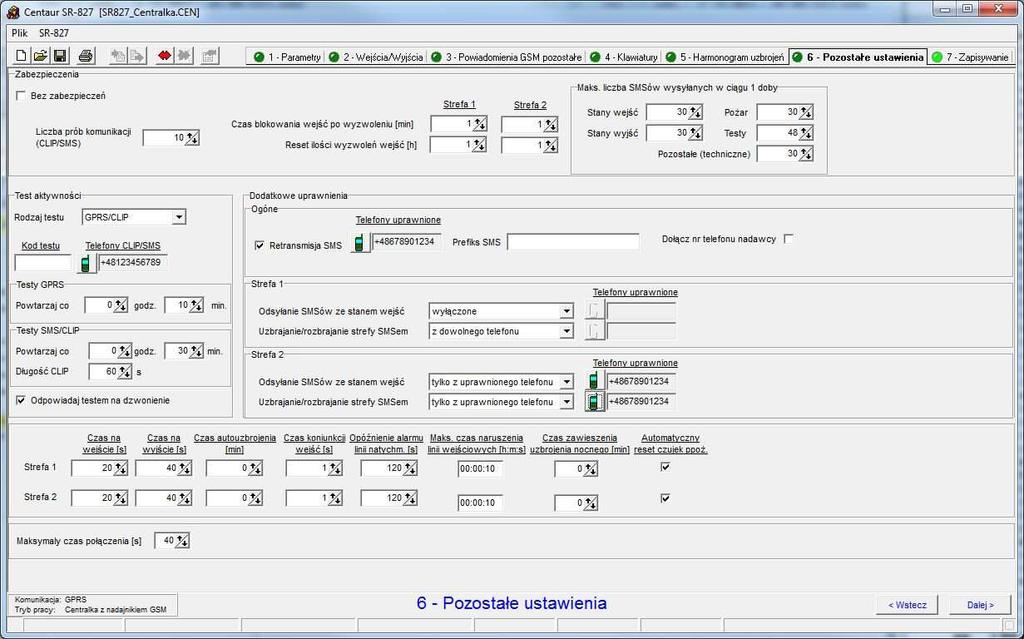Click disabled Strefa 1 phone icon for Odsyłanie SMSów
Screen dimensions: 1024x639
click(593, 310)
